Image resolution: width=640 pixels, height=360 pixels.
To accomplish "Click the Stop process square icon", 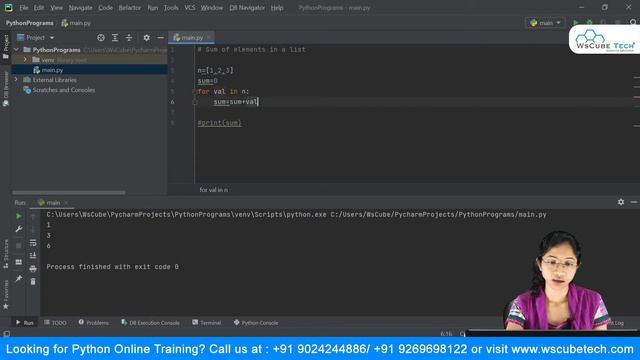I will [19, 245].
